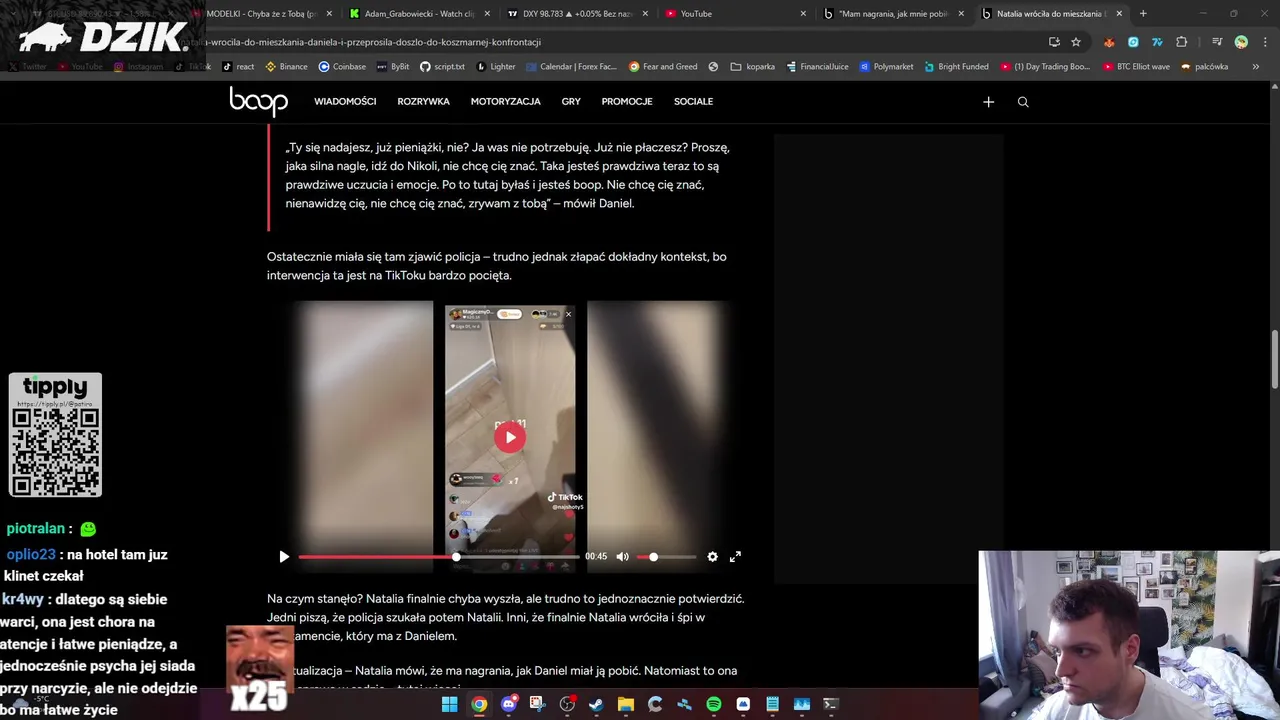Close the boop Natalia wróciła tab

point(1119,14)
